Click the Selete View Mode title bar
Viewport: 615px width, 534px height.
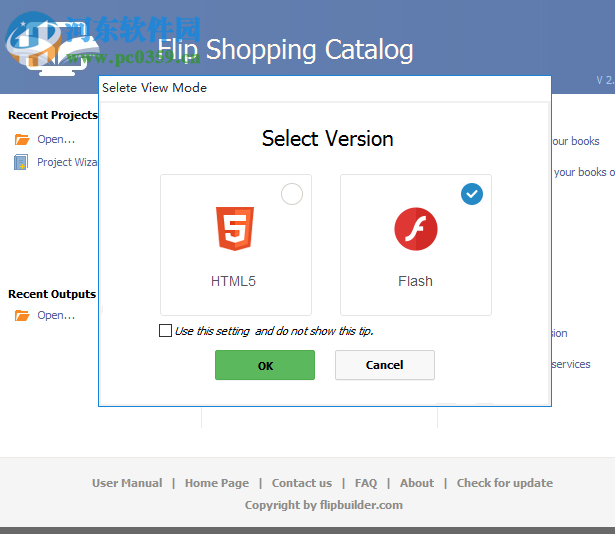click(325, 88)
